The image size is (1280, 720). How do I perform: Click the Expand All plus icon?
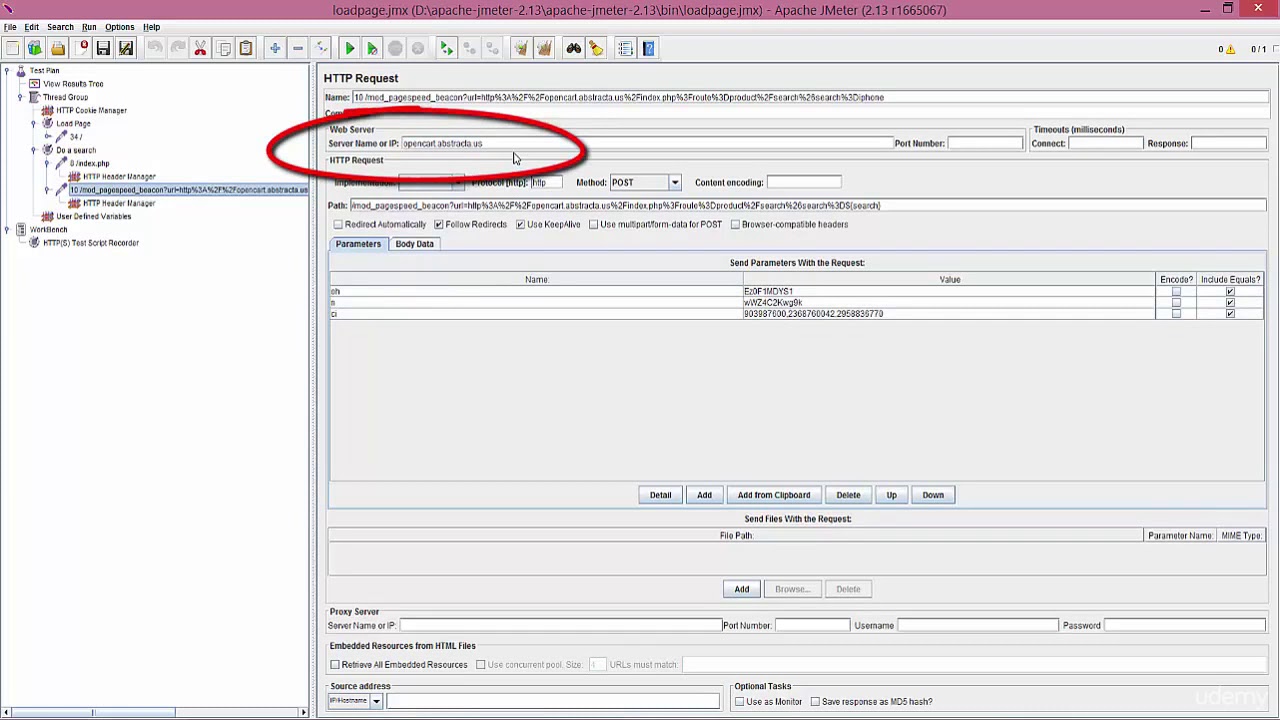click(274, 48)
